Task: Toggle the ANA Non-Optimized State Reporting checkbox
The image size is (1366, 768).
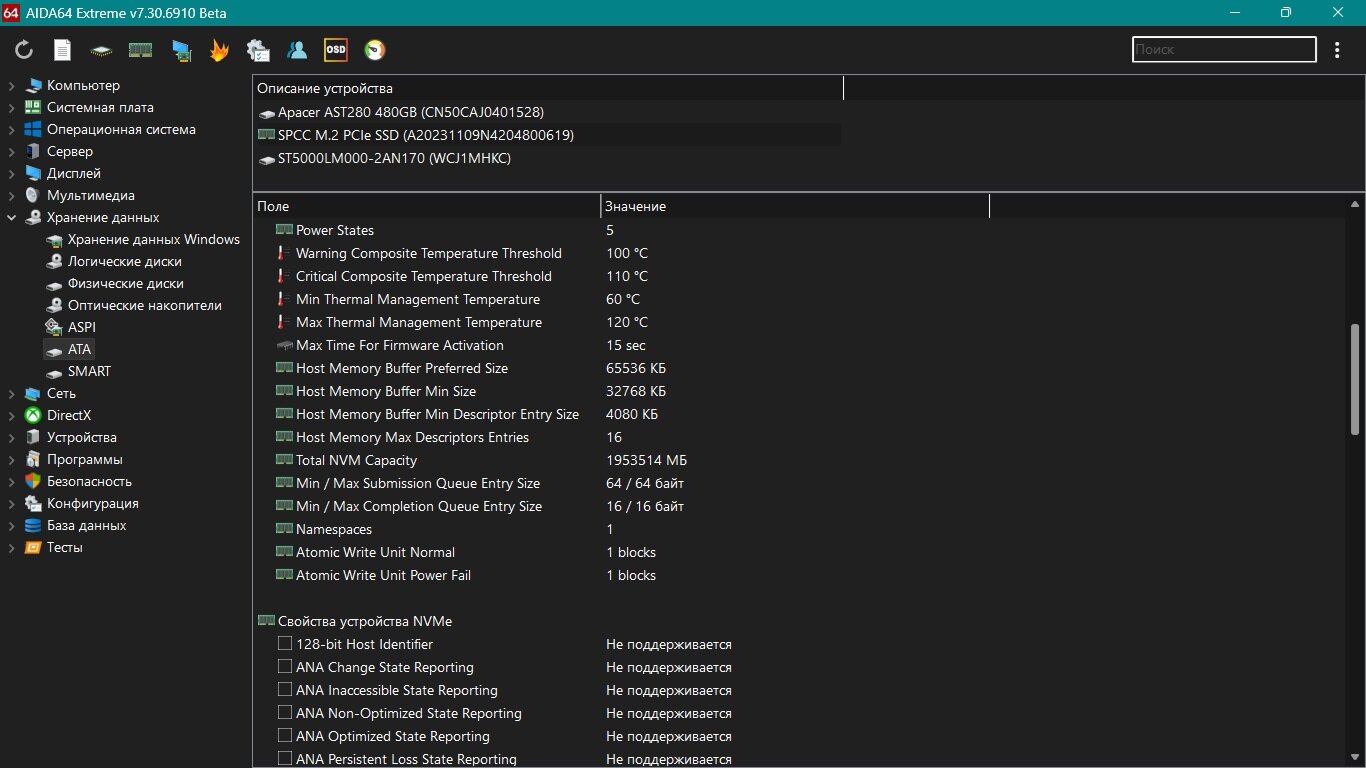Action: 285,713
